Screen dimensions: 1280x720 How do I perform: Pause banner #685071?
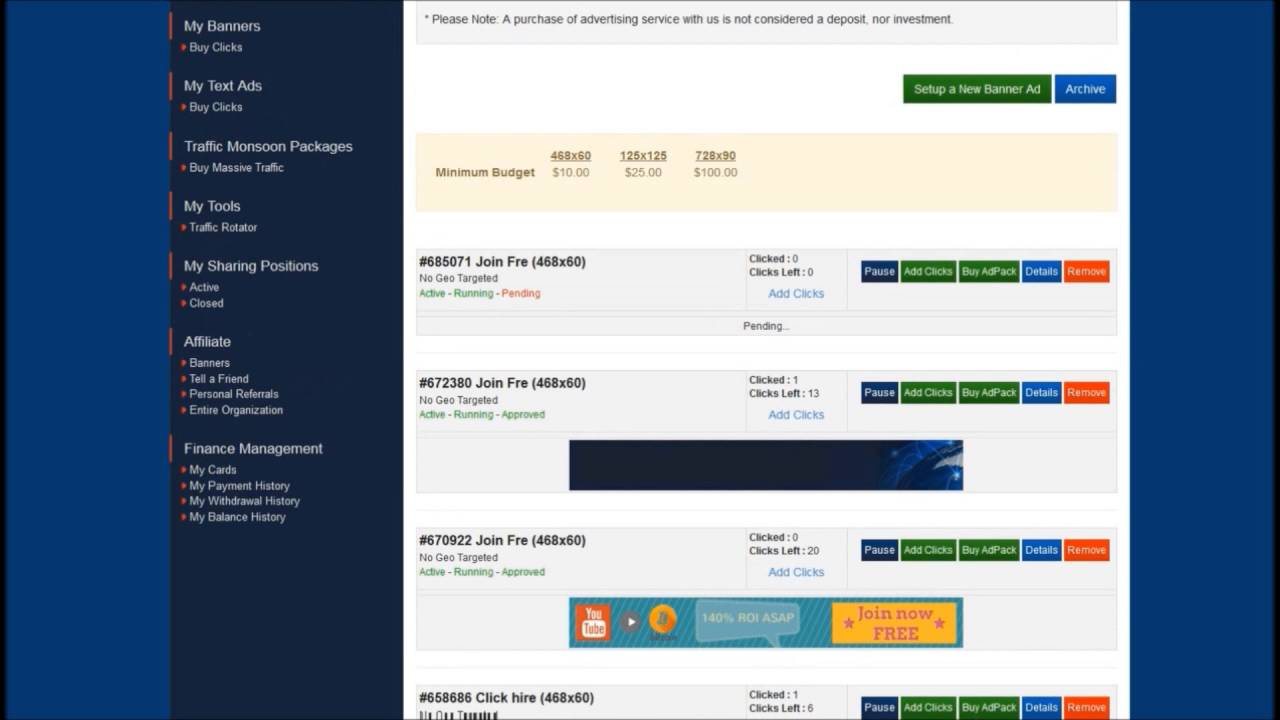[x=879, y=272]
